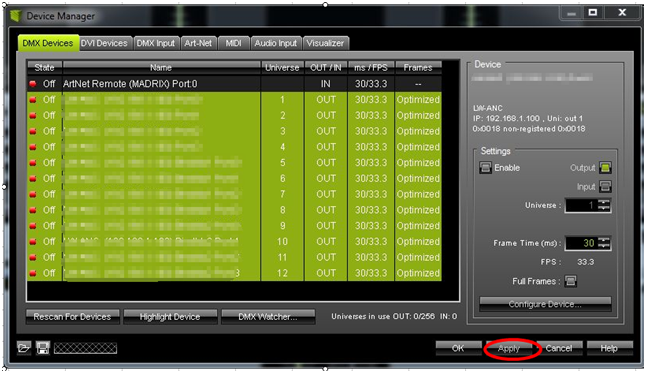Click Optimized cell of universe 12 row
The width and height of the screenshot is (646, 373).
click(418, 273)
